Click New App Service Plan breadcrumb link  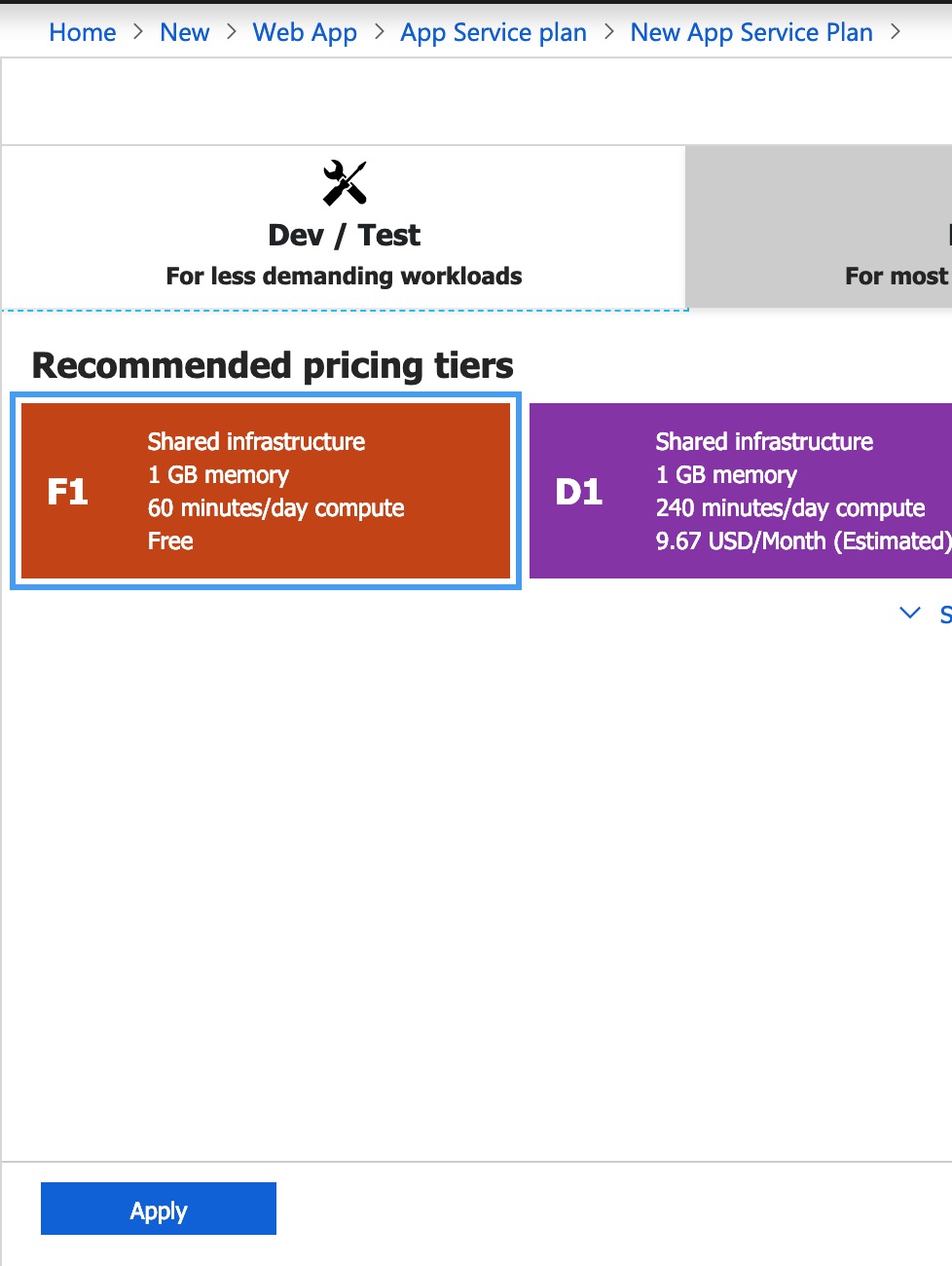click(x=751, y=32)
